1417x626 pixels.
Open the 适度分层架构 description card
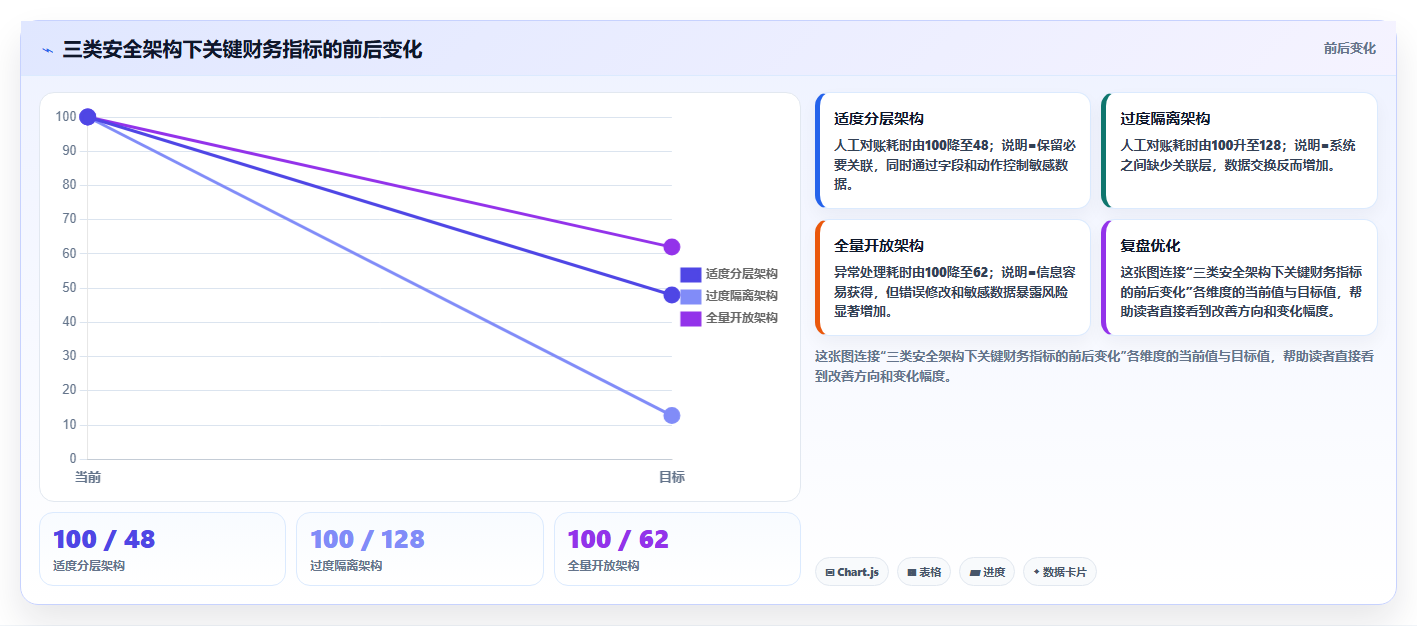[x=952, y=150]
